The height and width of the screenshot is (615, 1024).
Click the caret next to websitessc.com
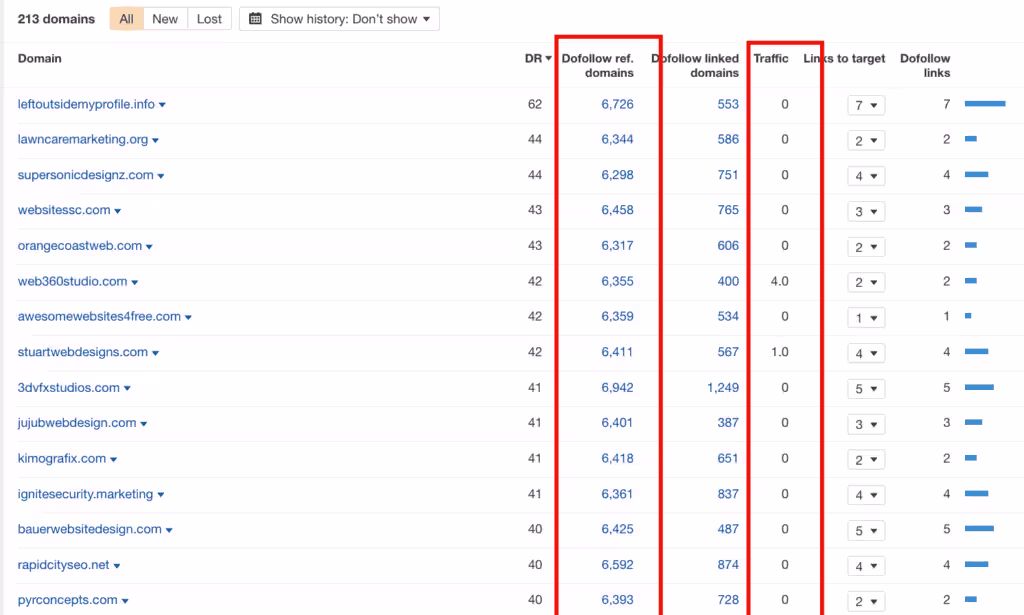coord(118,211)
